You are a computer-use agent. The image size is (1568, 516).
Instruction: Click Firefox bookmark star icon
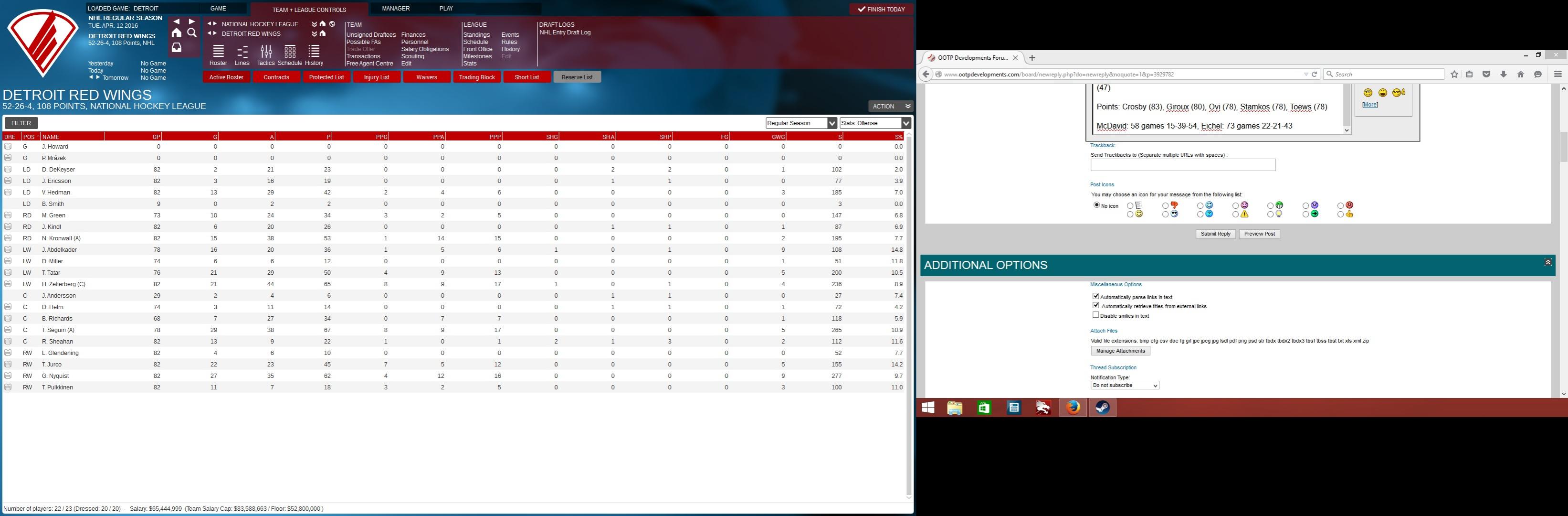point(1454,75)
